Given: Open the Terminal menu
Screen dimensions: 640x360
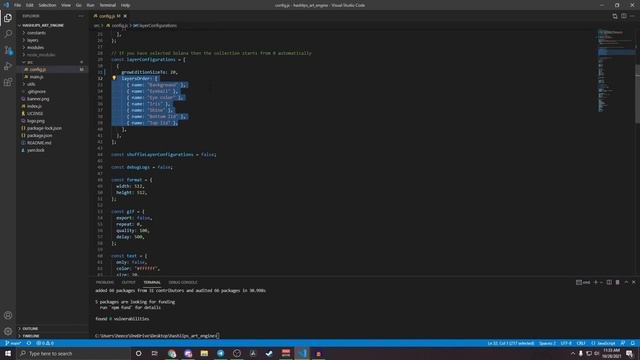Looking at the screenshot, I should (108, 5).
